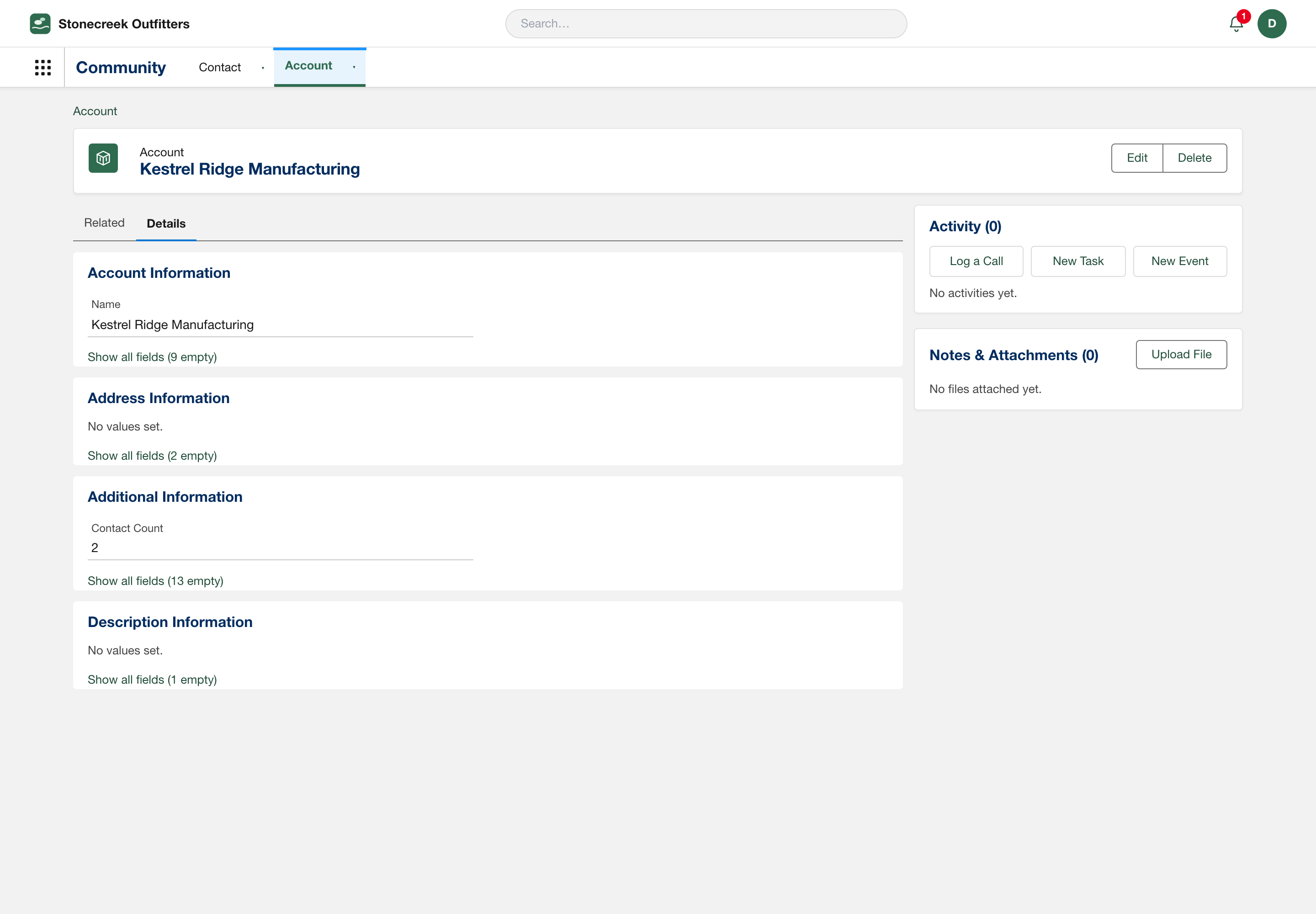Click the Stonecreek Outfitters brand text
The width and height of the screenshot is (1316, 914).
pos(124,24)
